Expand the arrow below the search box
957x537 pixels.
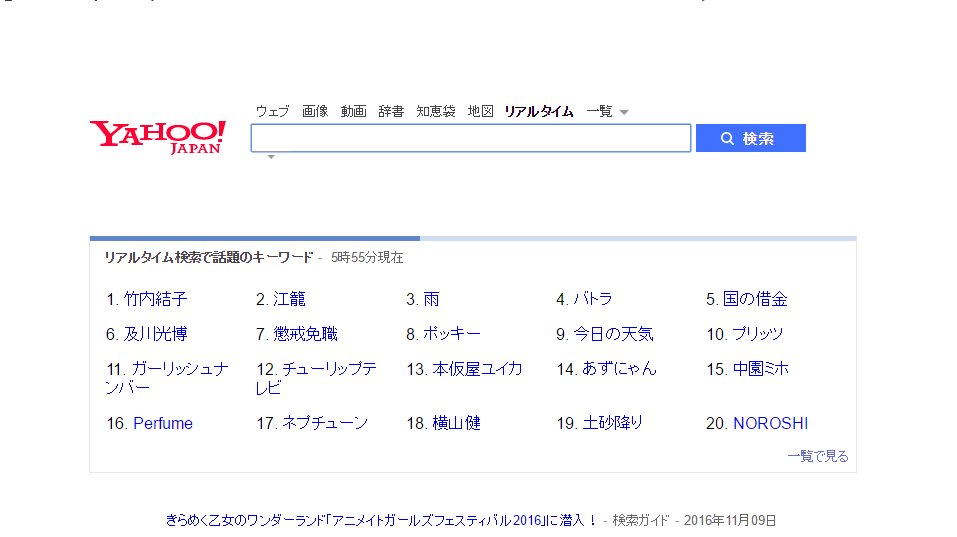point(271,157)
